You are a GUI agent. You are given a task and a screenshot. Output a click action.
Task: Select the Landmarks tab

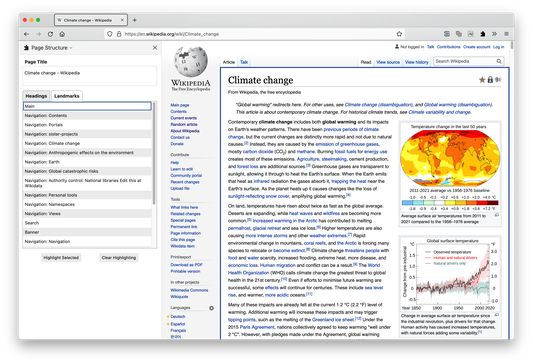[67, 96]
